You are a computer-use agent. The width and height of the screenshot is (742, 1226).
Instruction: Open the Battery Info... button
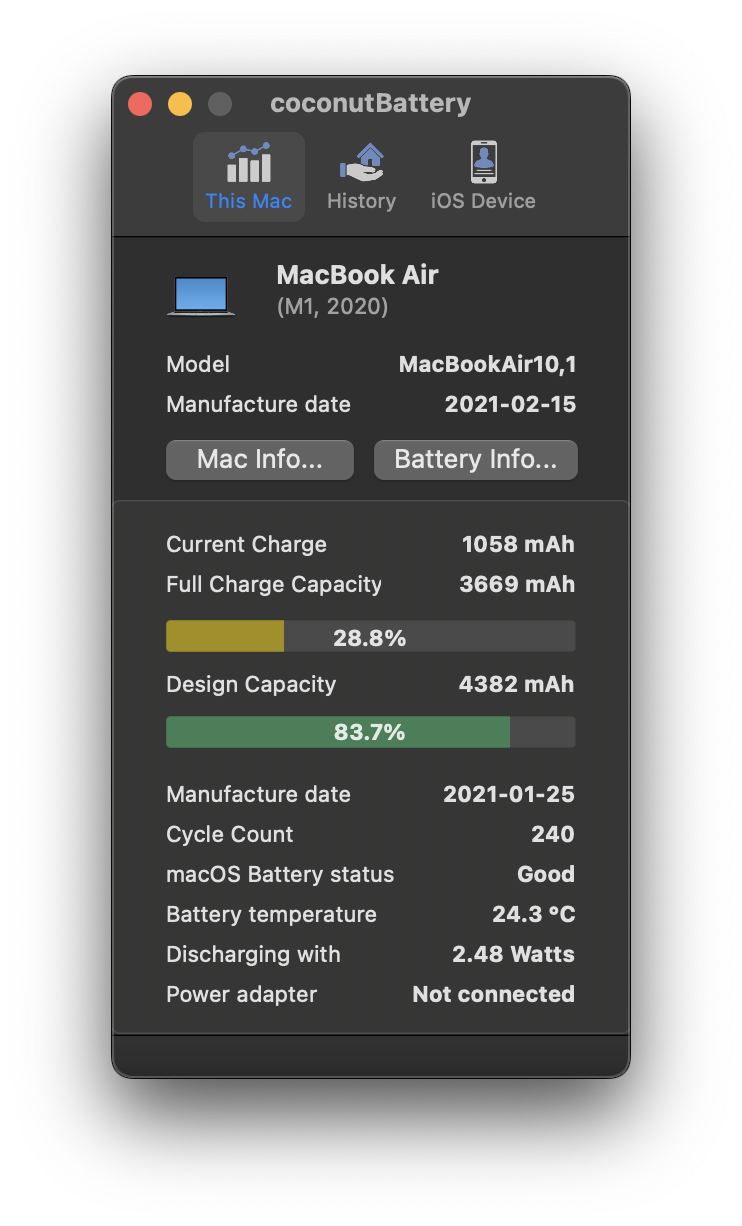pos(476,460)
